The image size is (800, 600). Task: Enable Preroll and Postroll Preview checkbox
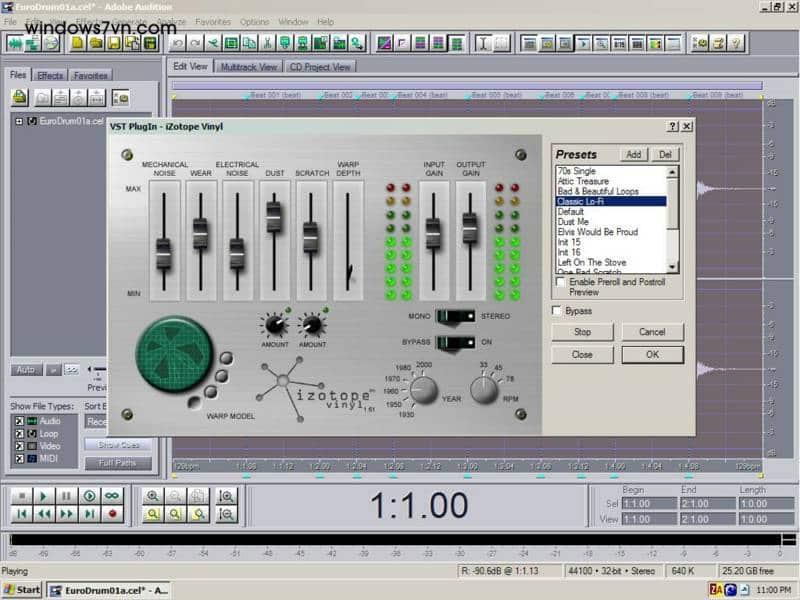[x=558, y=283]
